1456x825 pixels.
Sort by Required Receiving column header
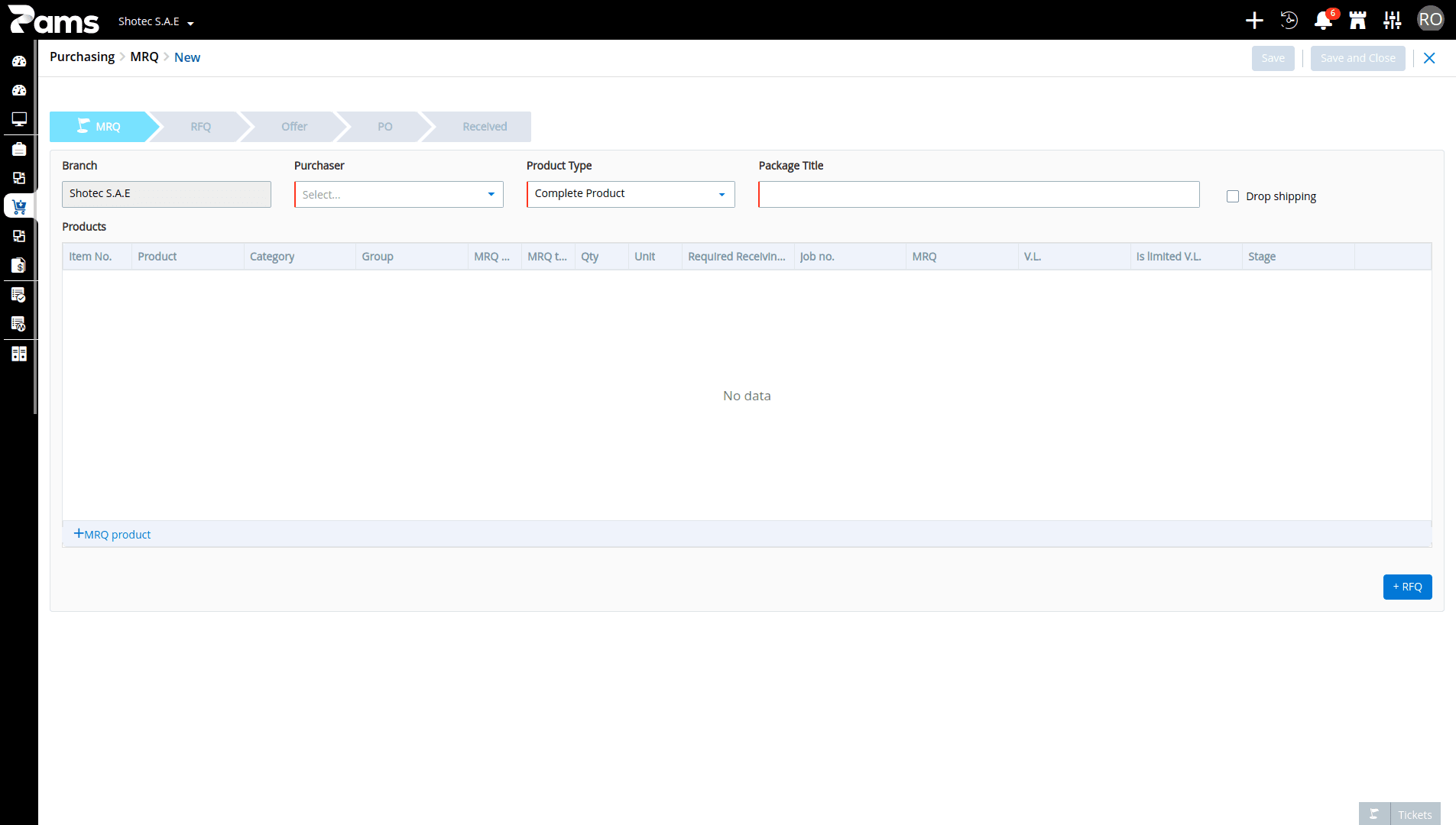(738, 257)
